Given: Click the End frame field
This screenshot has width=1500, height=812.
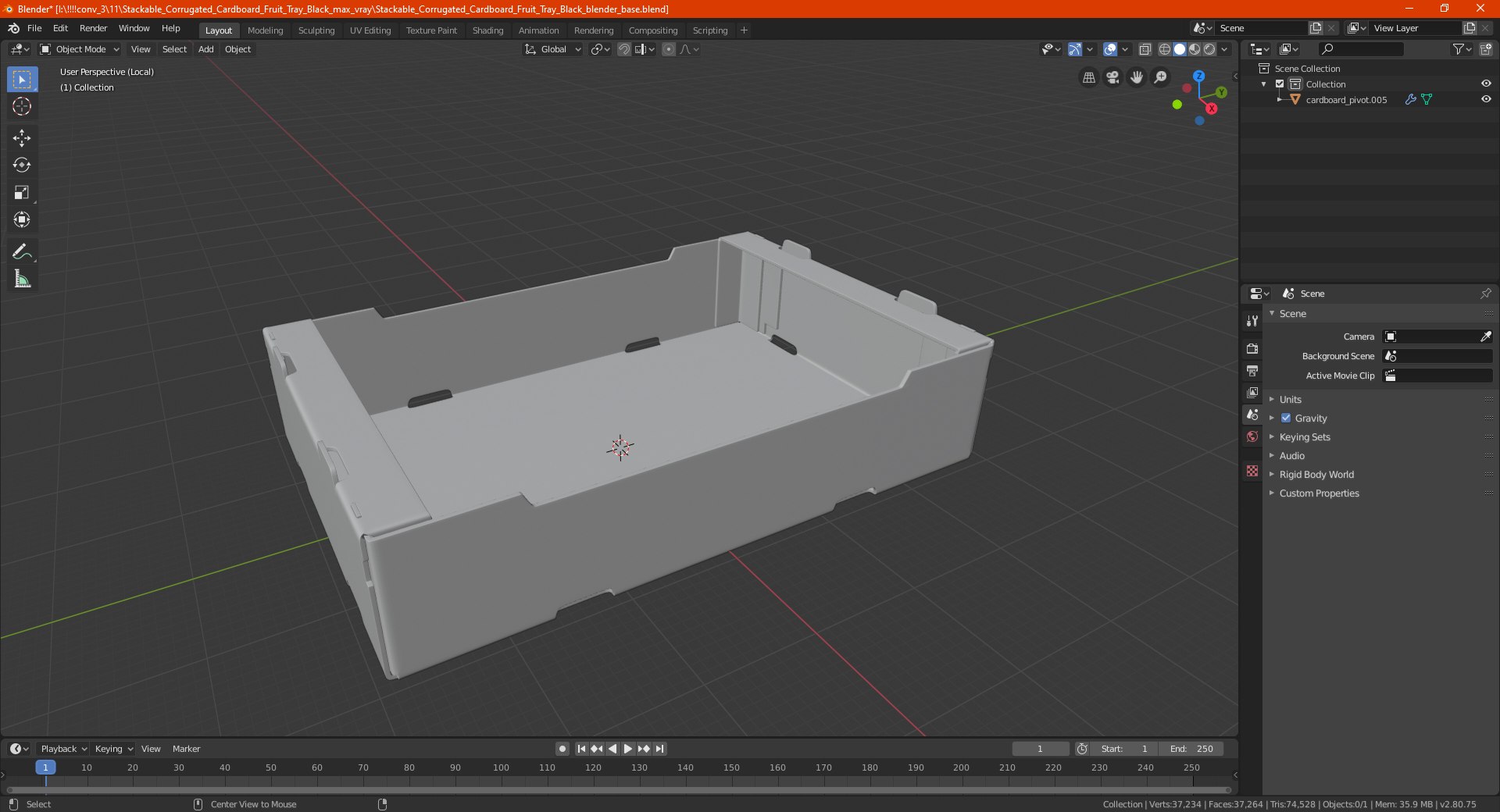Looking at the screenshot, I should 1191,749.
